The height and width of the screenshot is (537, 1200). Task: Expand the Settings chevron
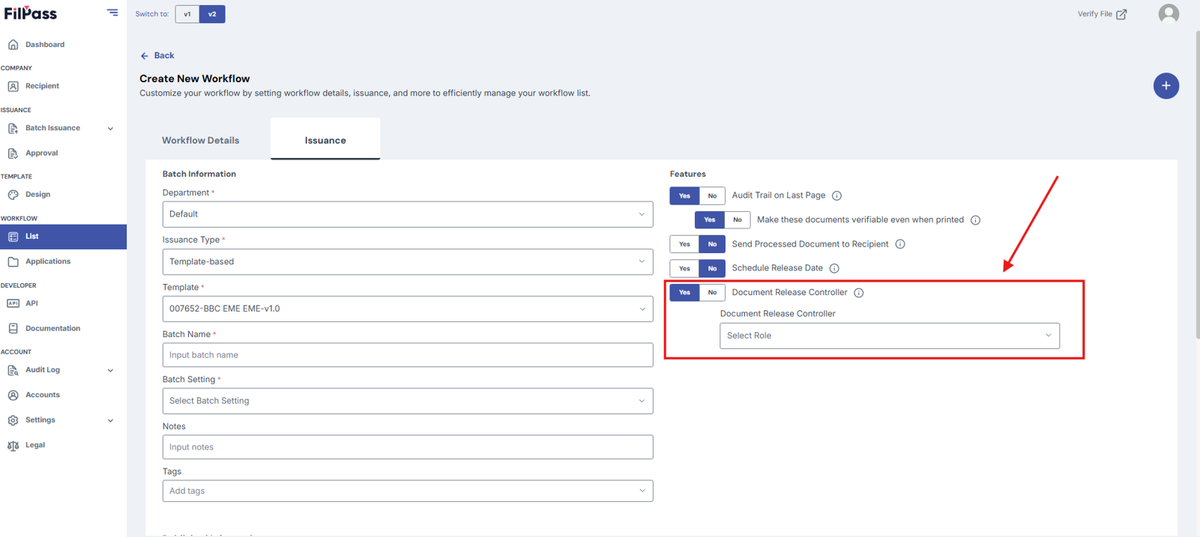click(x=110, y=420)
